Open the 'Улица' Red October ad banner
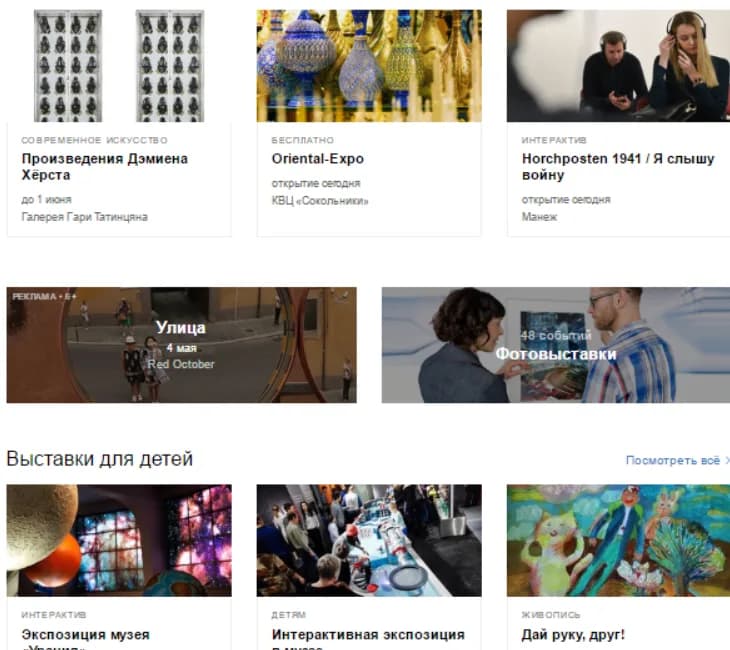The width and height of the screenshot is (730, 650). coord(182,345)
